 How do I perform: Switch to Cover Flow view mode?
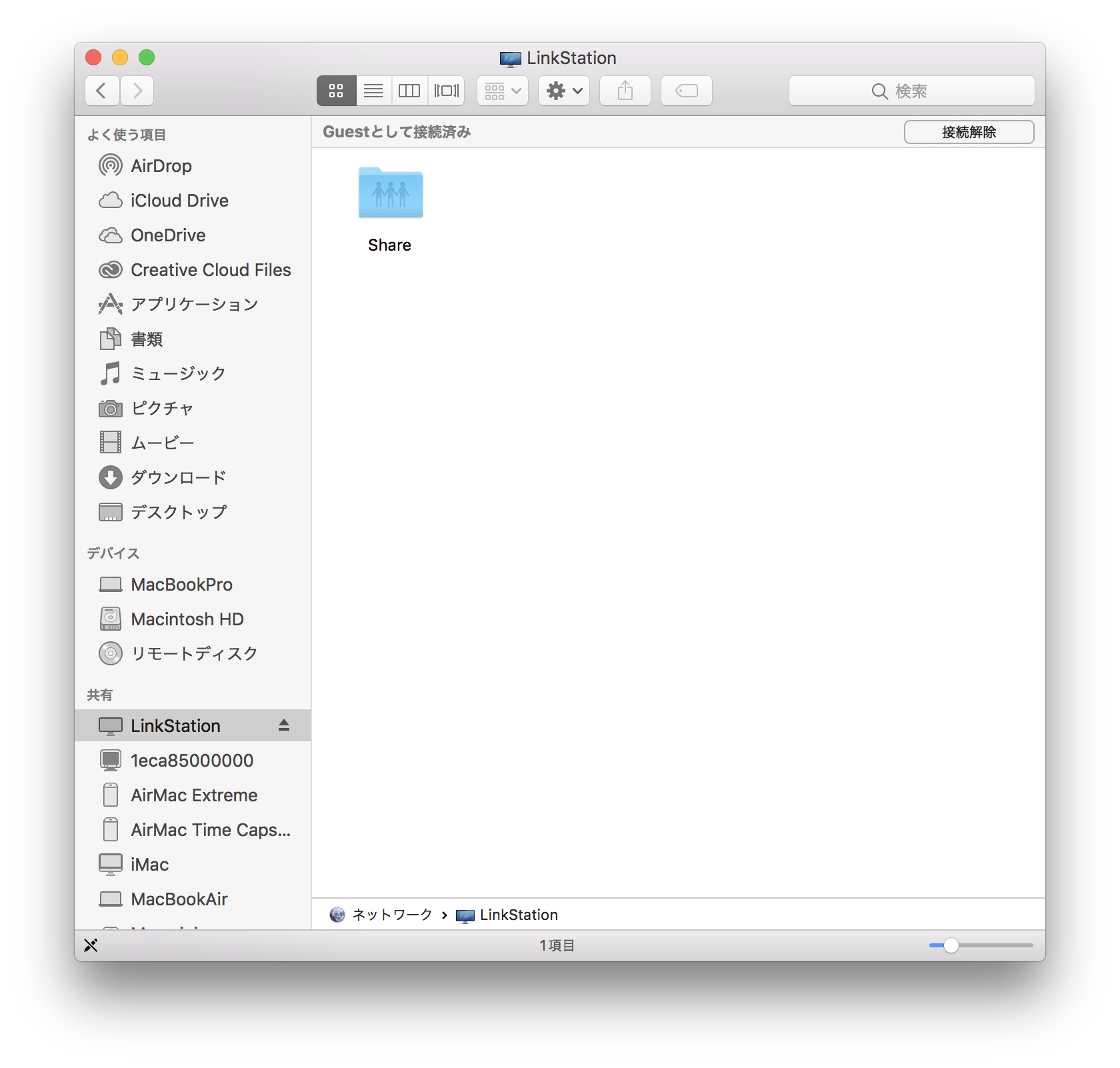click(x=446, y=91)
